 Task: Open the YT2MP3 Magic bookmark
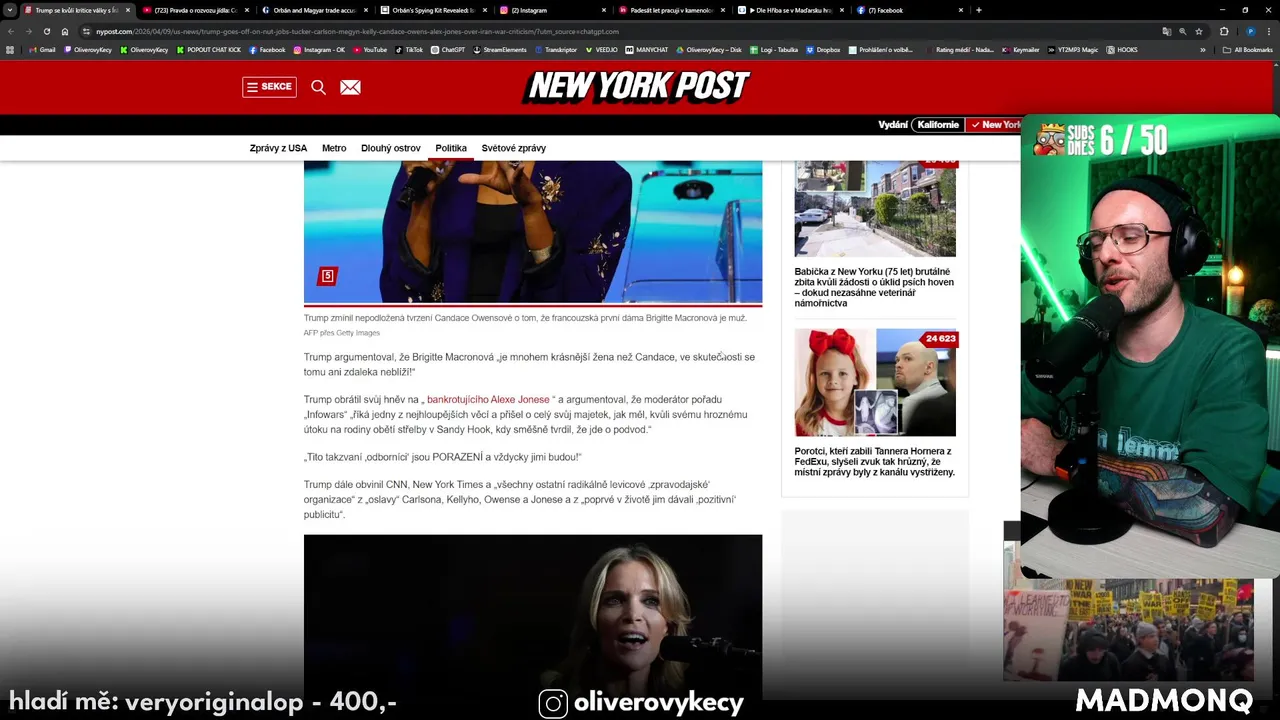1072,49
